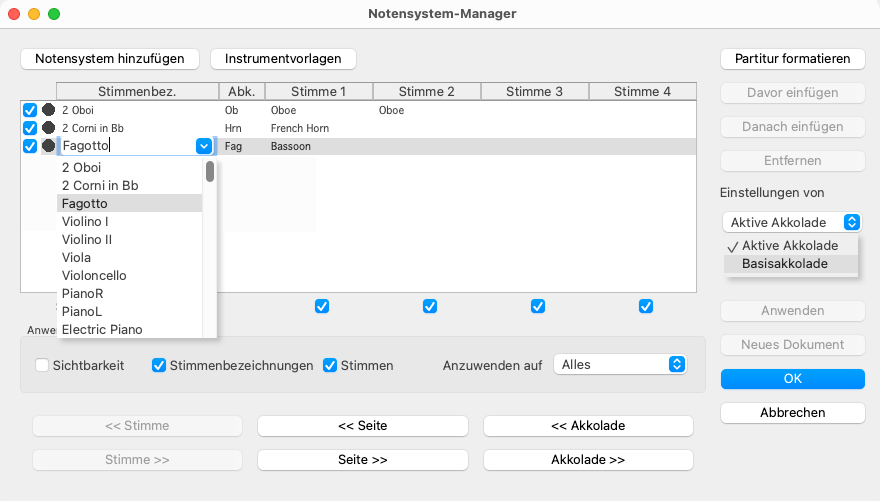
Task: Choose Violoncello in the instrument list
Action: 94,275
